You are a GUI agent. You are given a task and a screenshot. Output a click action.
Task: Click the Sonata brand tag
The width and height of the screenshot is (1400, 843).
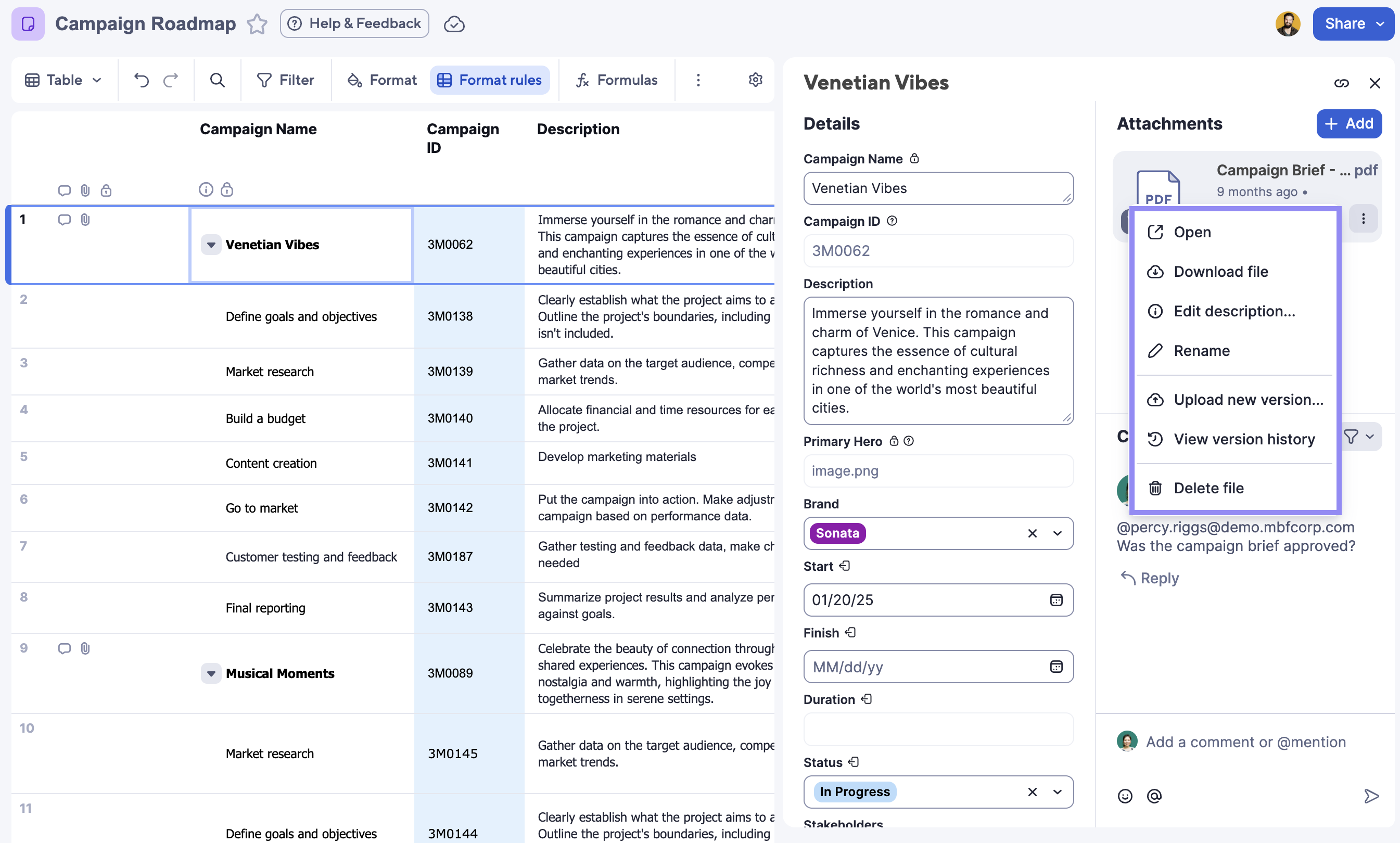(837, 533)
